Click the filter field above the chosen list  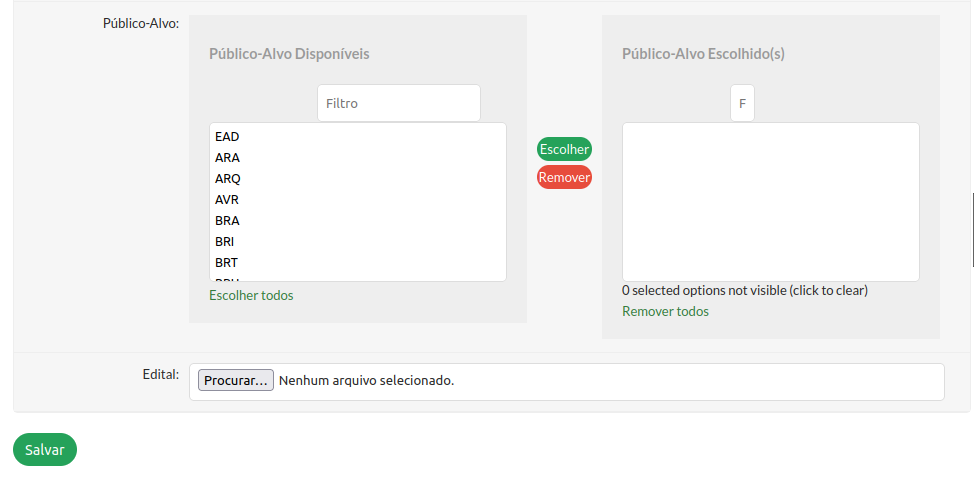click(742, 103)
